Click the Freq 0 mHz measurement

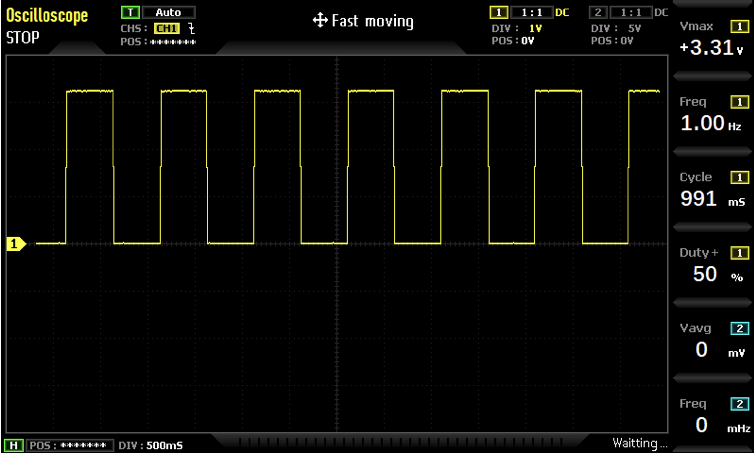coord(723,425)
